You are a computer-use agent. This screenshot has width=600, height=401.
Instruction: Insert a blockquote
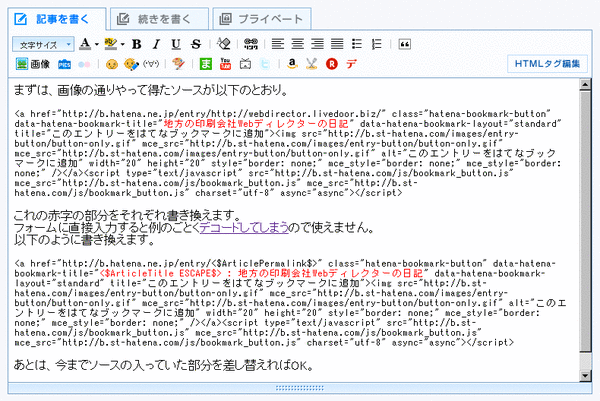(x=404, y=44)
